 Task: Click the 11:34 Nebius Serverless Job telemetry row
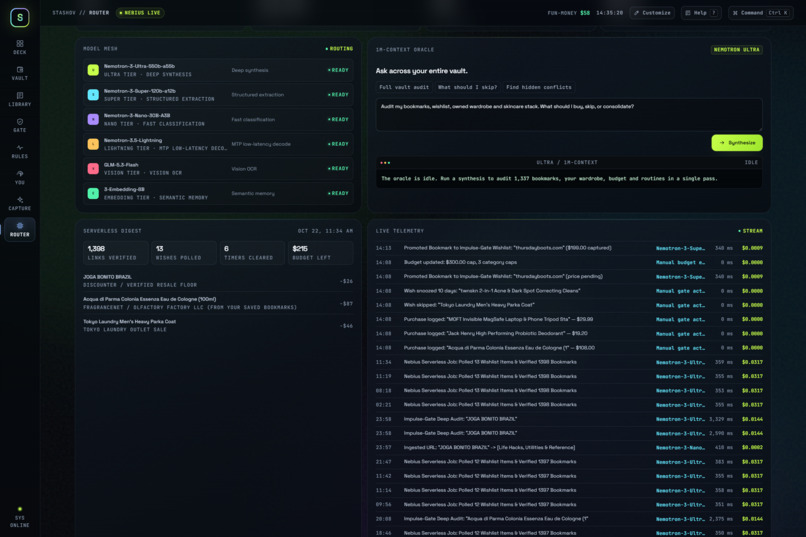pyautogui.click(x=569, y=362)
